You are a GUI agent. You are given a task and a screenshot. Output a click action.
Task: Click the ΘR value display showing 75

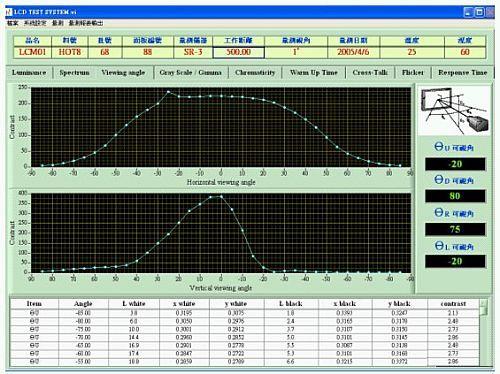click(455, 229)
